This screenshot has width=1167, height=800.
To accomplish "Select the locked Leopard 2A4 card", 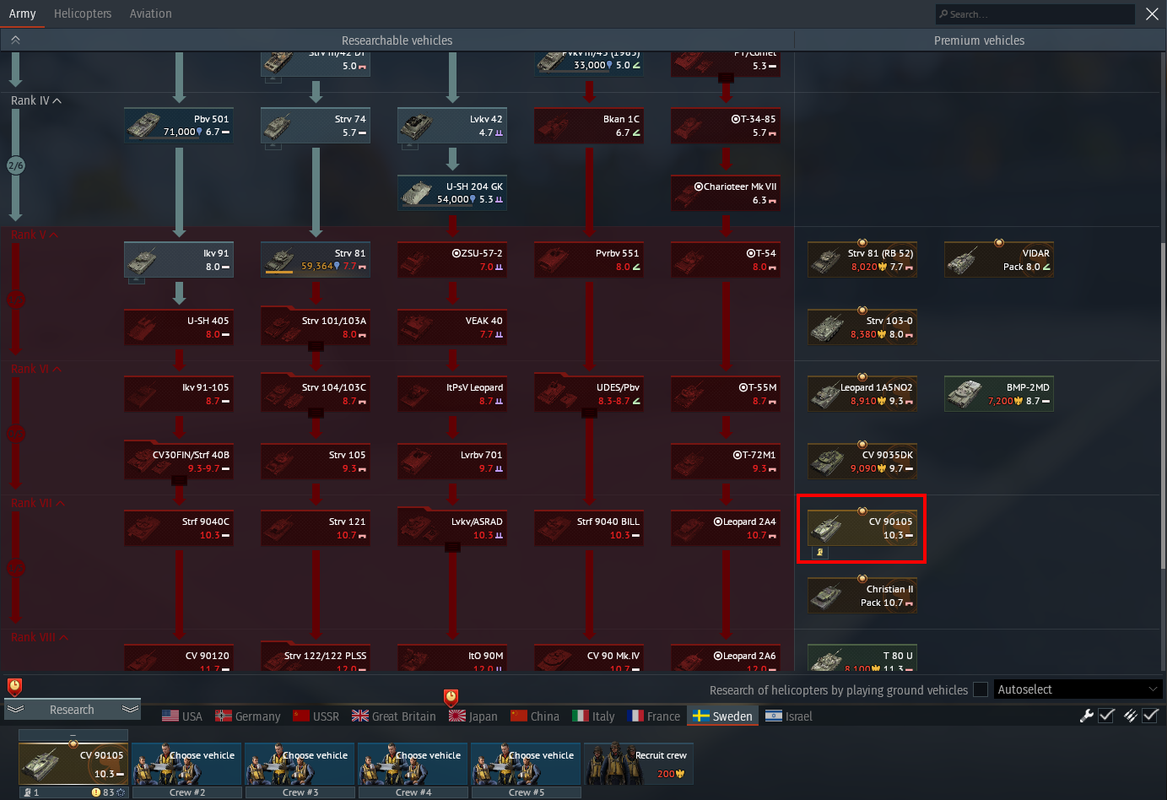I will pos(726,528).
